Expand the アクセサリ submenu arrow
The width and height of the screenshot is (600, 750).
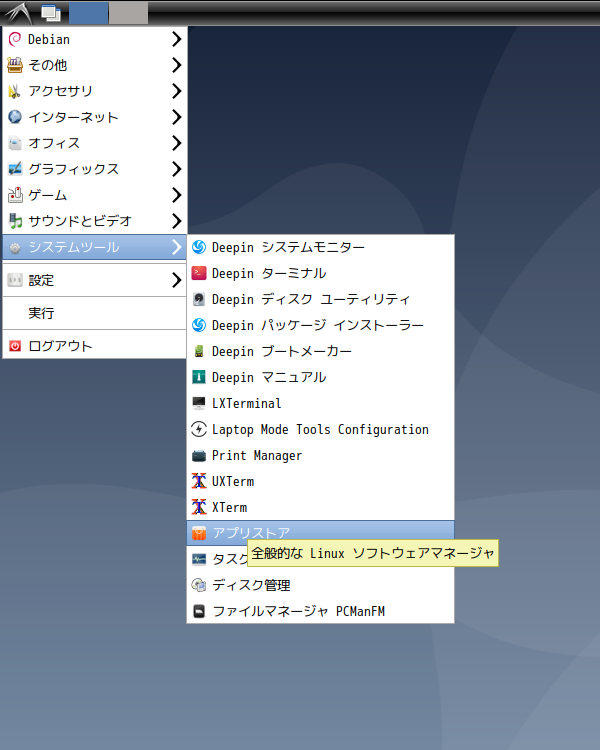click(x=177, y=91)
